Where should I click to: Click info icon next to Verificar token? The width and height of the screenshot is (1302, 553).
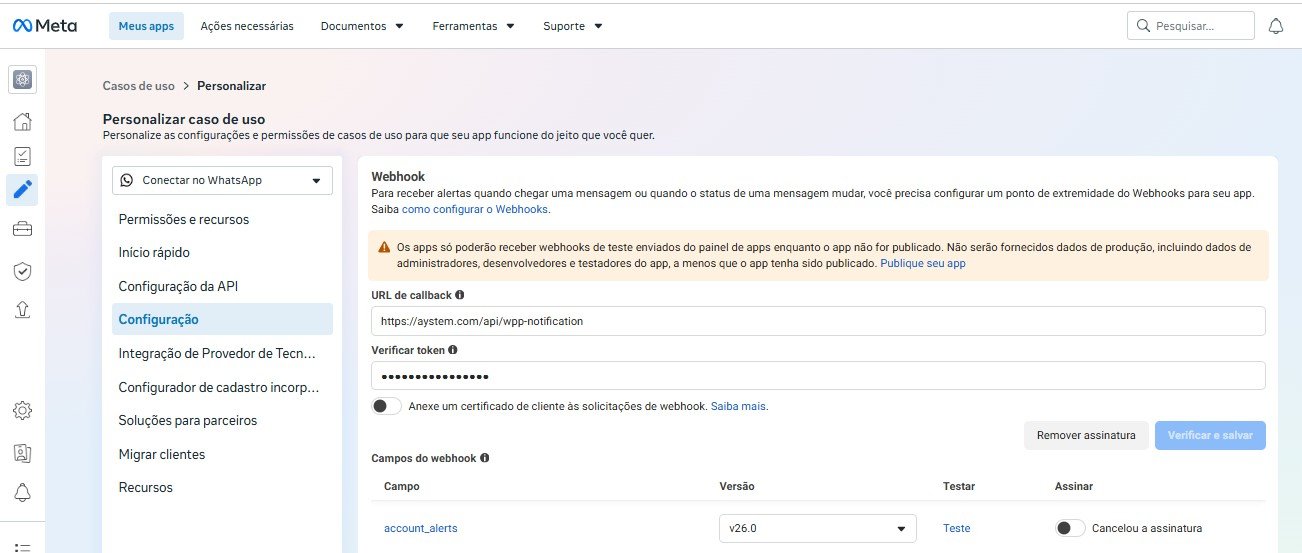coord(453,350)
